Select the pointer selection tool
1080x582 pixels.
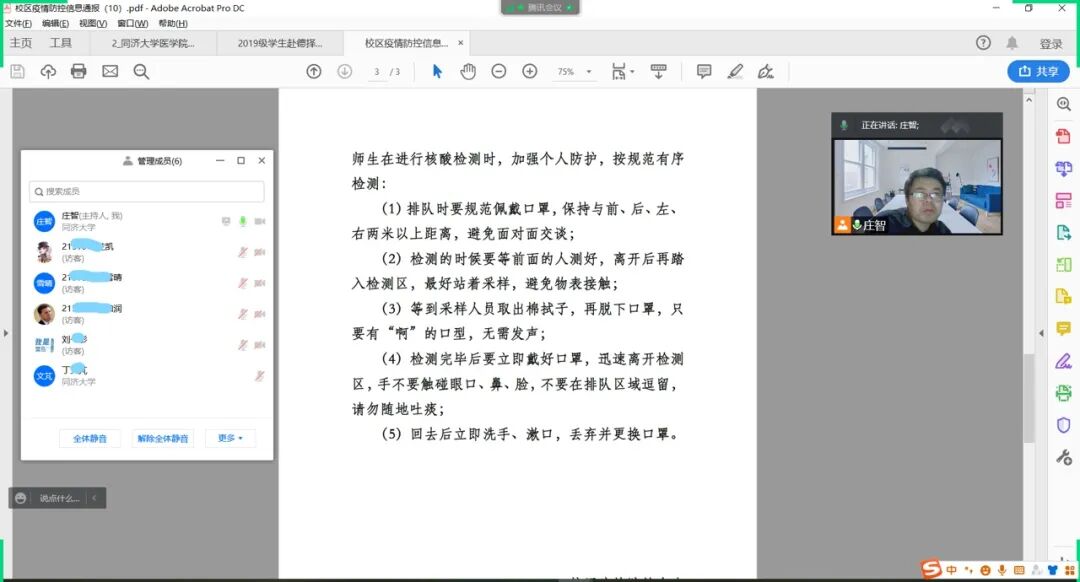(x=436, y=71)
